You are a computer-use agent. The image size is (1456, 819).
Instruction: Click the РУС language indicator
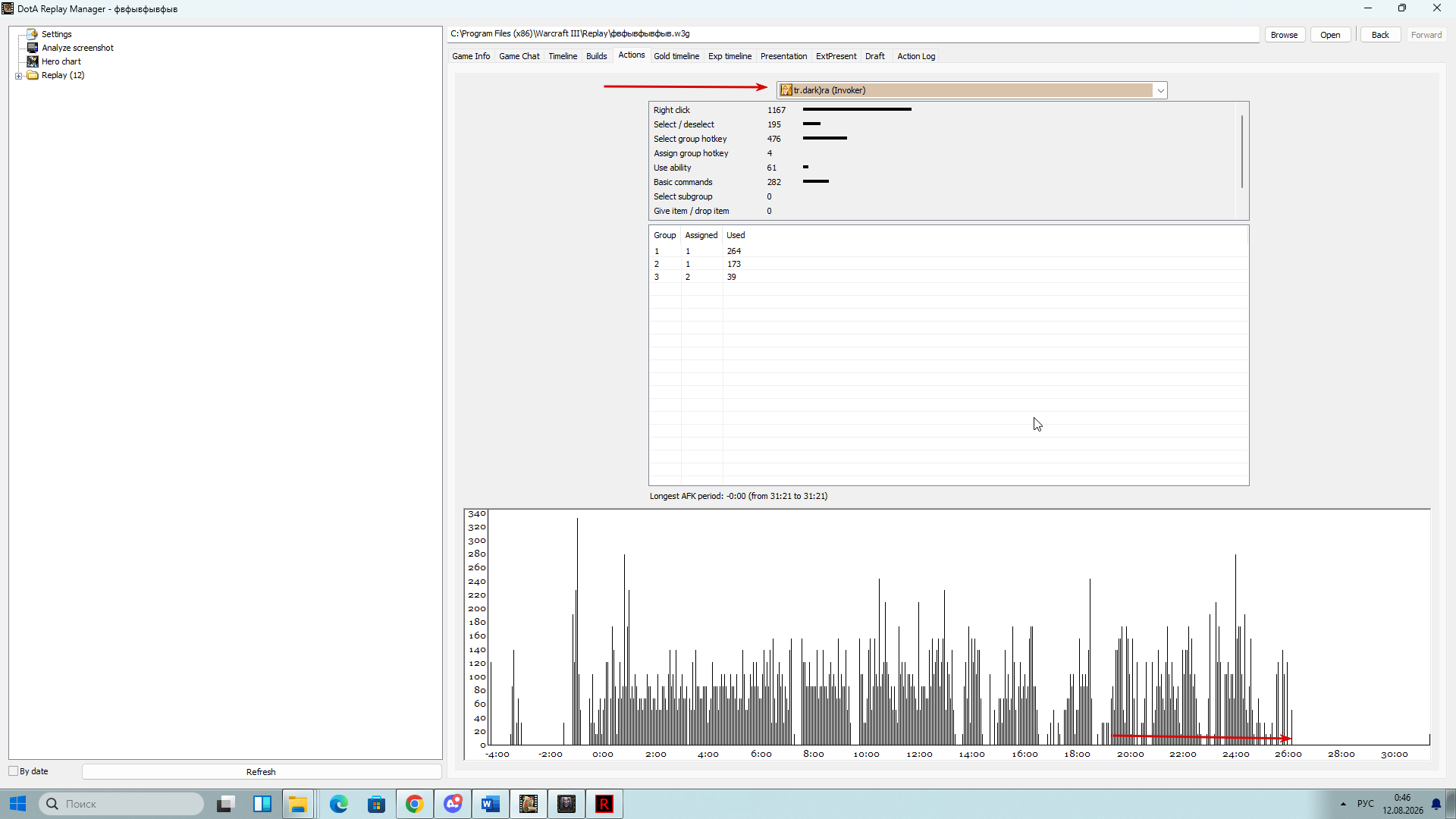(x=1366, y=804)
